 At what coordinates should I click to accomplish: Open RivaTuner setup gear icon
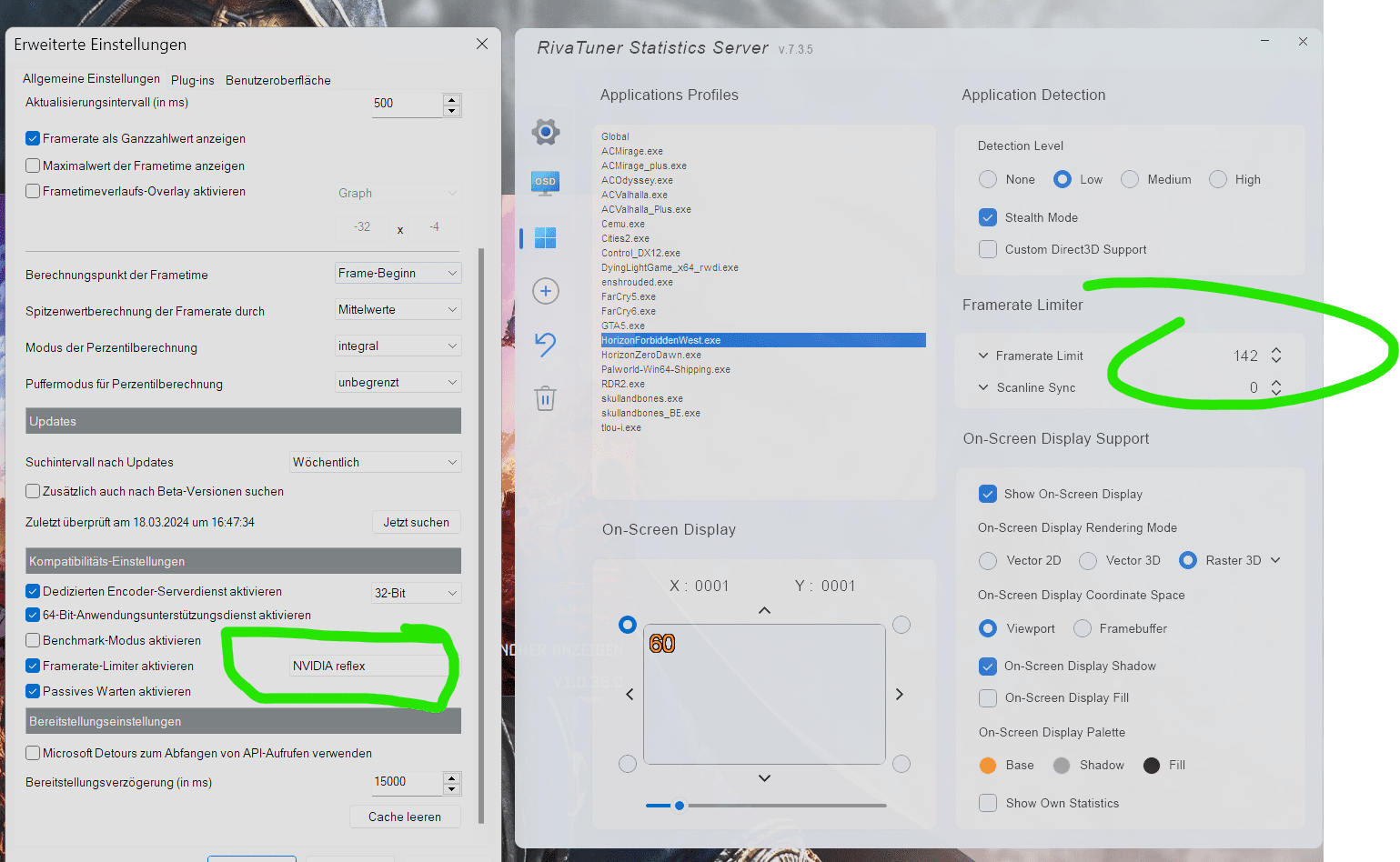tap(546, 132)
